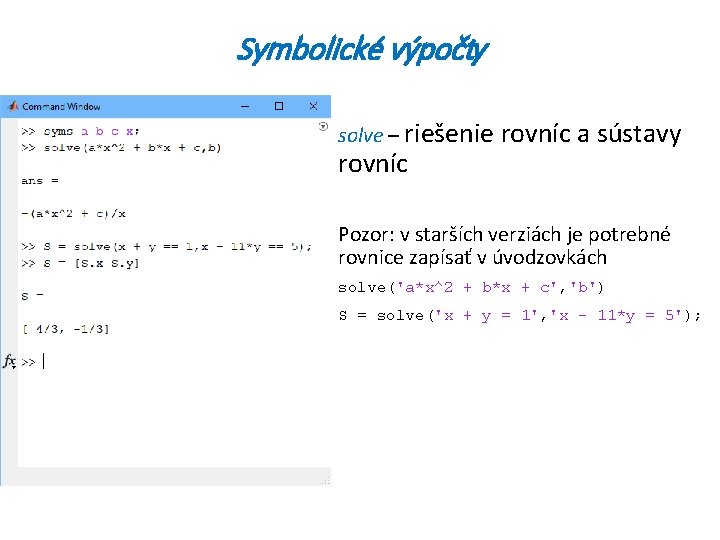The height and width of the screenshot is (540, 720).
Task: Click the italic 'solve' keyword on slide
Action: [360, 135]
